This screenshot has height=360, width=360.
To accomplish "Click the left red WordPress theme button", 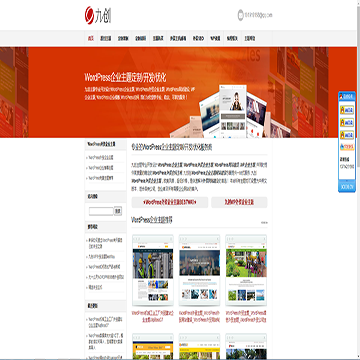I will (x=170, y=202).
